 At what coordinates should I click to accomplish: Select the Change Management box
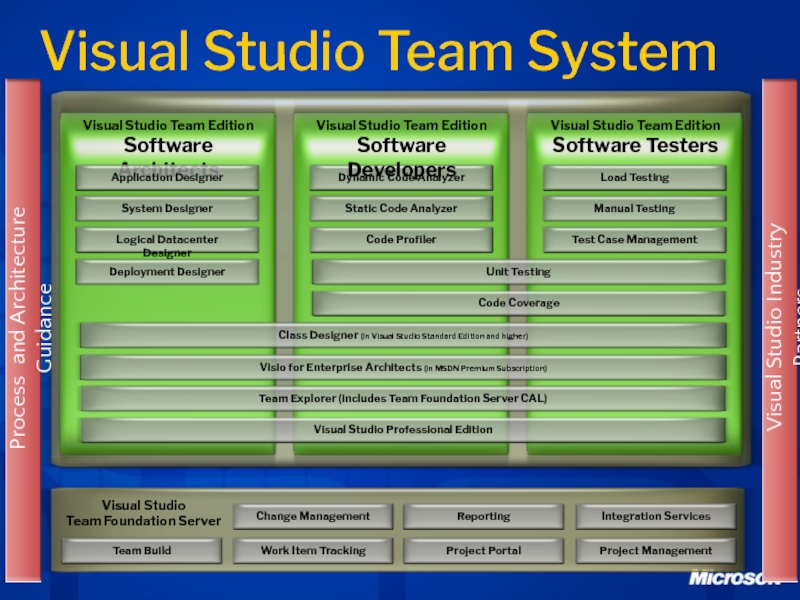pyautogui.click(x=312, y=517)
